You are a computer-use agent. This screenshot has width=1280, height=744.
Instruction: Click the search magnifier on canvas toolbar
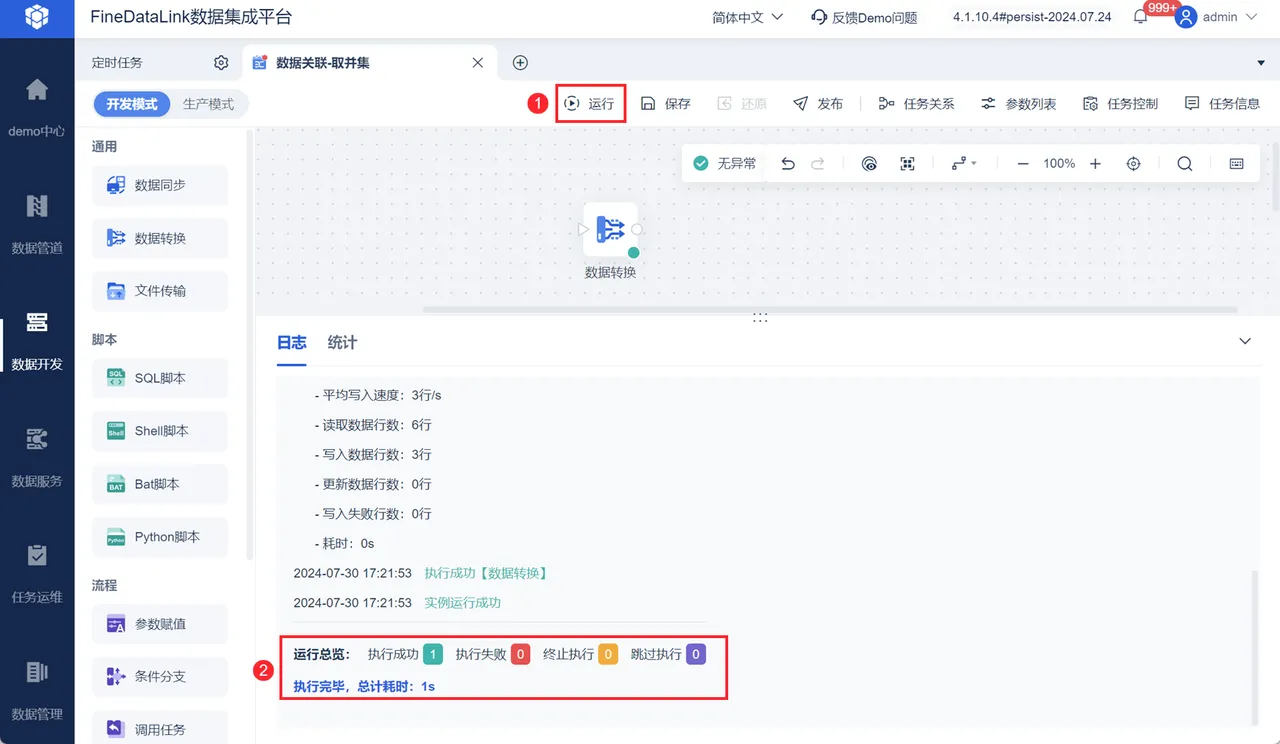[1185, 163]
